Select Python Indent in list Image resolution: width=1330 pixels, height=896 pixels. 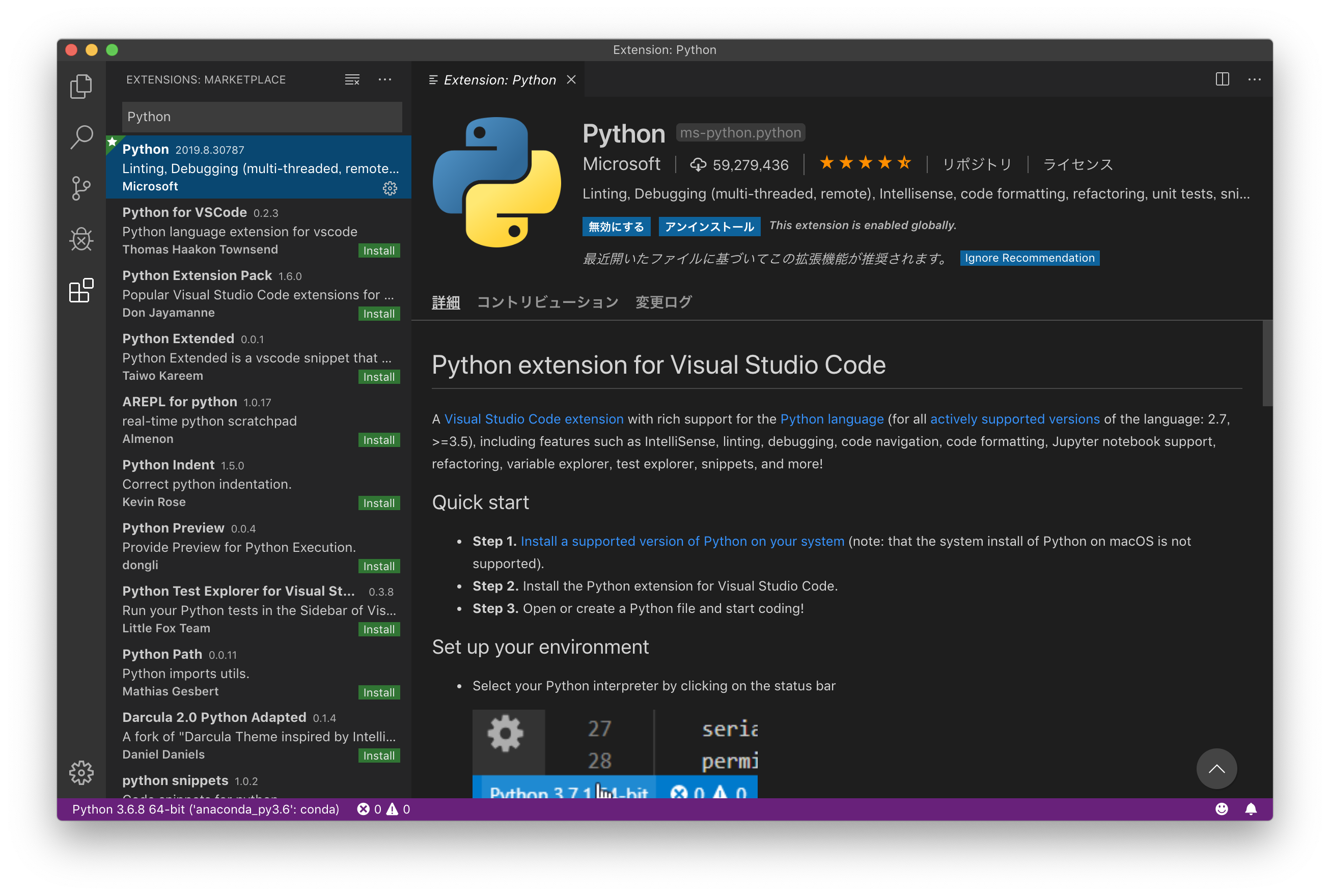(x=258, y=483)
